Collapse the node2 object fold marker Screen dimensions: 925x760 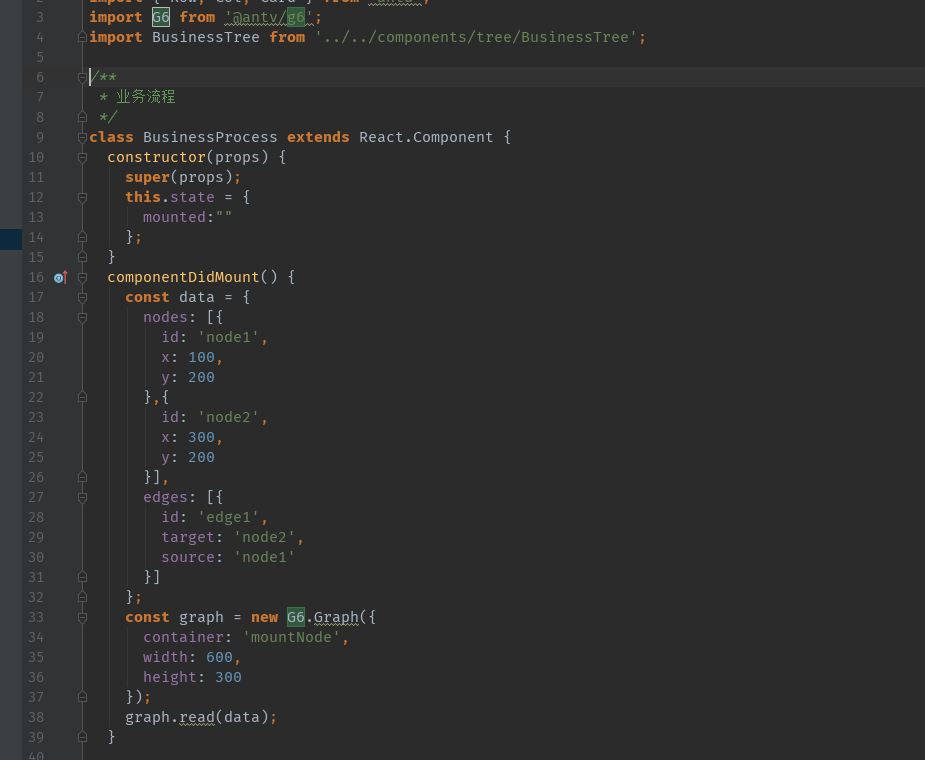point(82,397)
